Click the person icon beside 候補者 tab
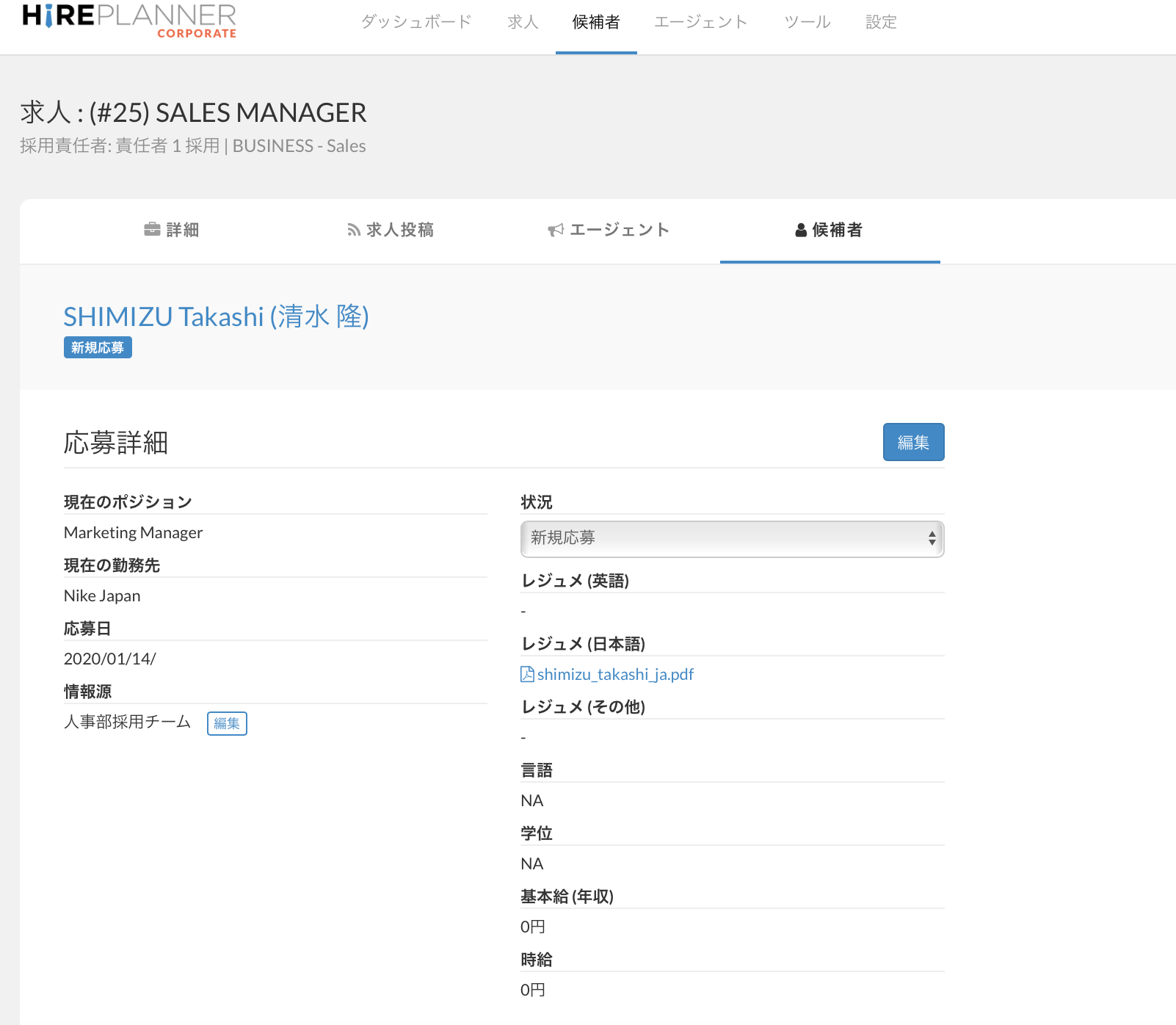The width and height of the screenshot is (1176, 1025). (801, 231)
